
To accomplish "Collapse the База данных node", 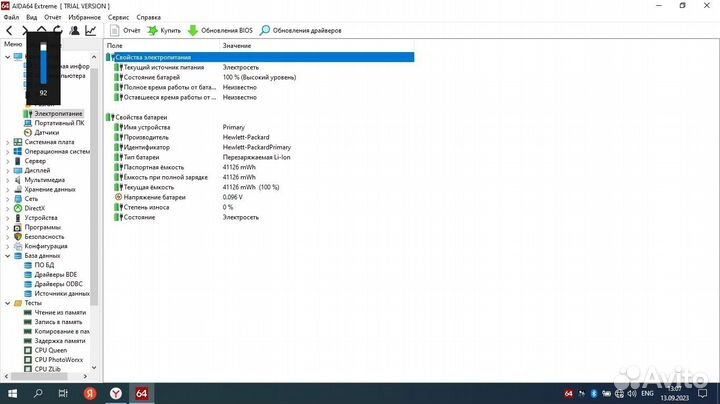I will (7, 256).
